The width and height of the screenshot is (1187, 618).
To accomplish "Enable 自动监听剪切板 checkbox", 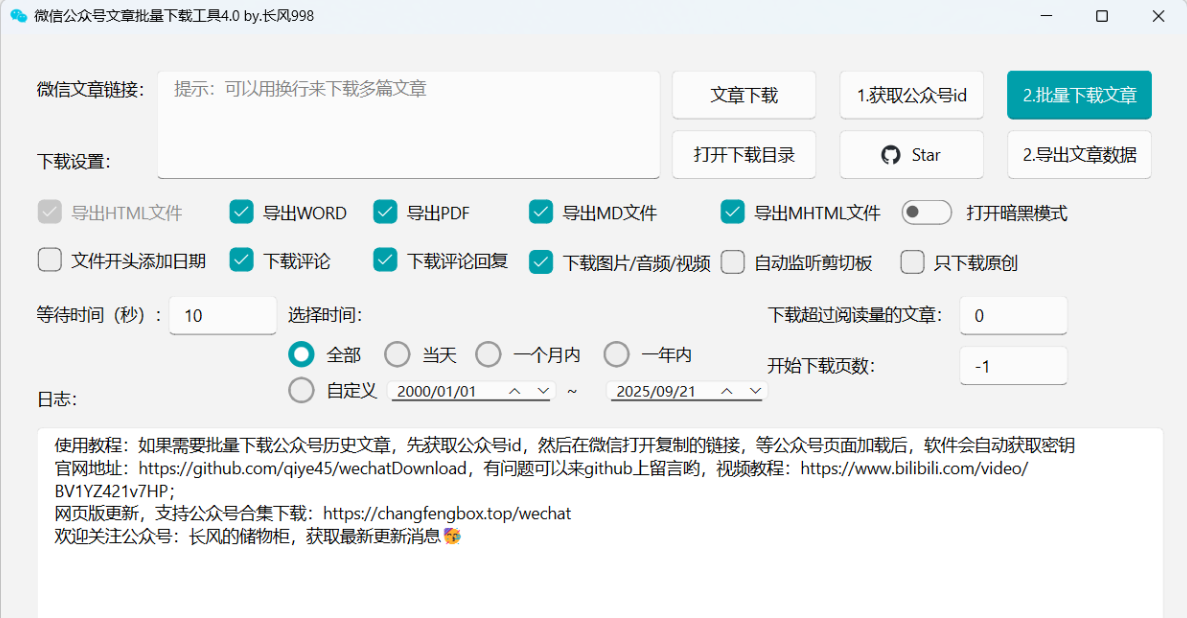I will [733, 262].
